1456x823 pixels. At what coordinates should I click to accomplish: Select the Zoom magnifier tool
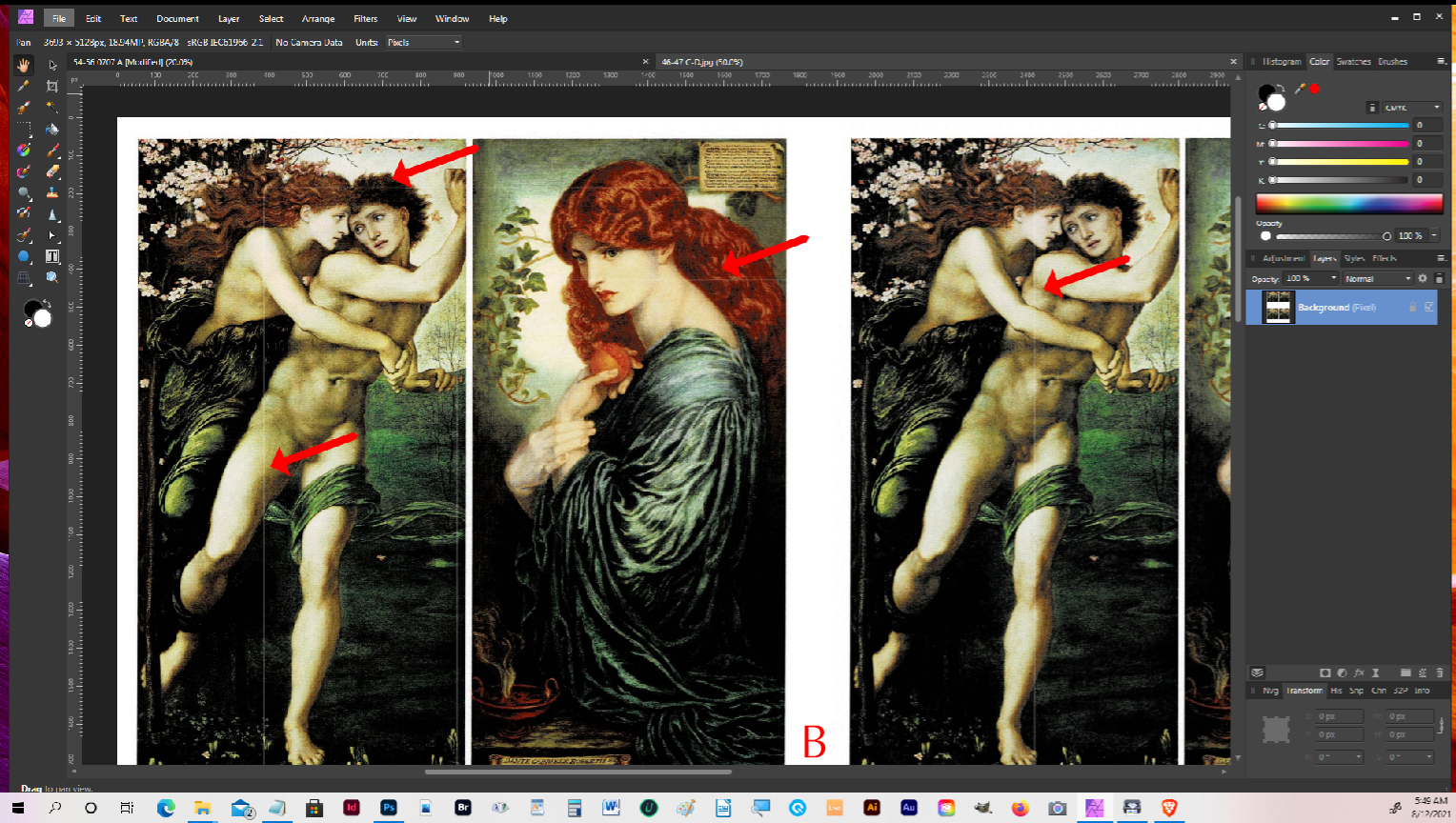52,277
